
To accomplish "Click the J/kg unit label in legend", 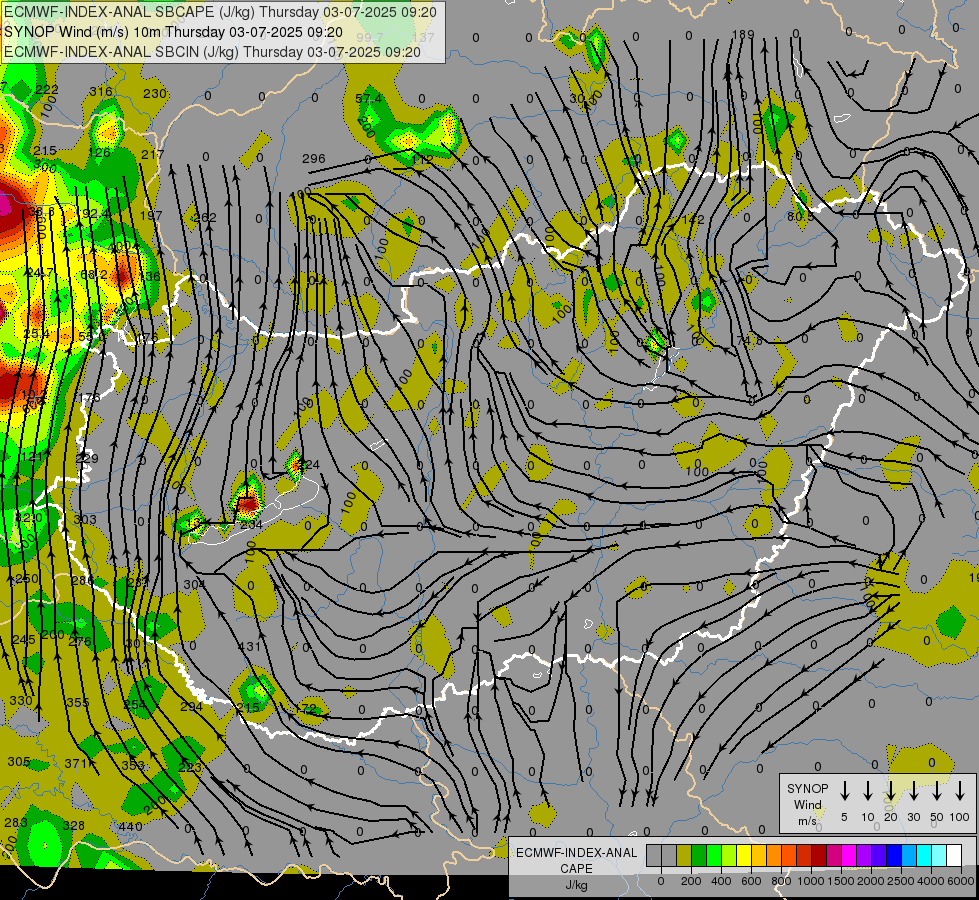I will [576, 885].
